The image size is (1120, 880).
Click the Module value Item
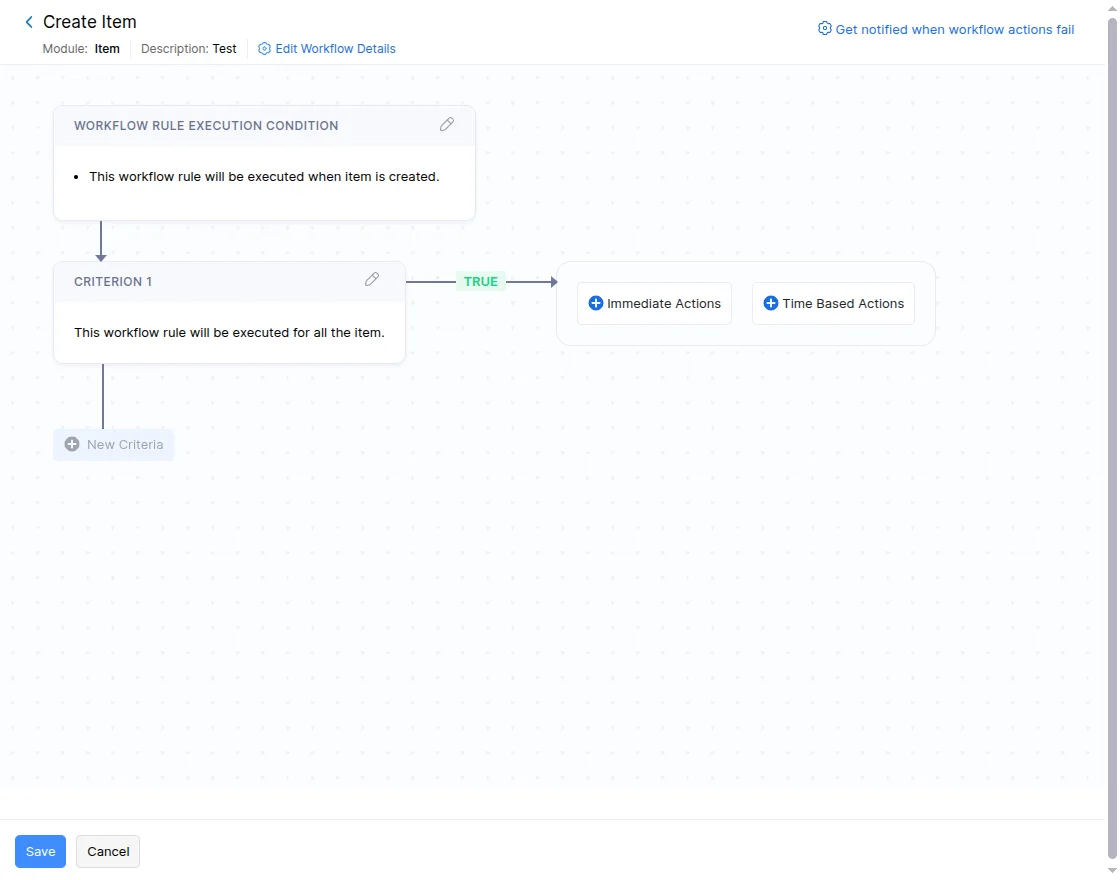click(107, 49)
